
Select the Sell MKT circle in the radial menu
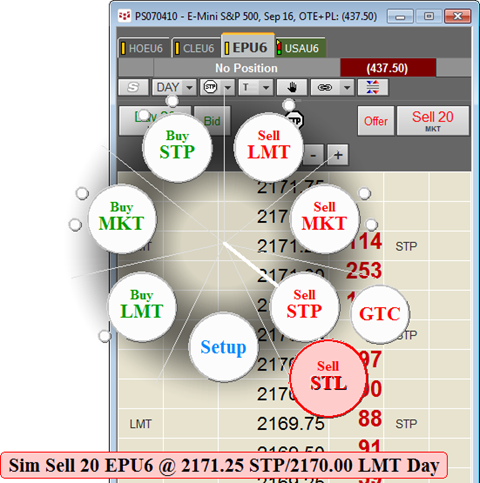(x=324, y=219)
